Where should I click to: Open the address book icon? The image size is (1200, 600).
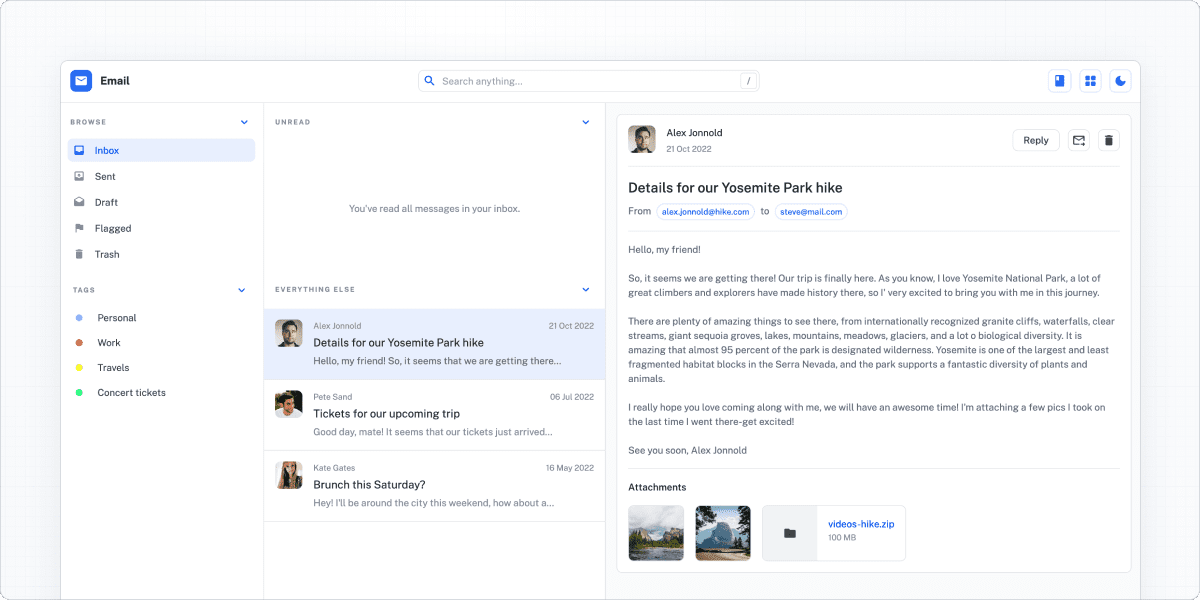coord(1059,80)
